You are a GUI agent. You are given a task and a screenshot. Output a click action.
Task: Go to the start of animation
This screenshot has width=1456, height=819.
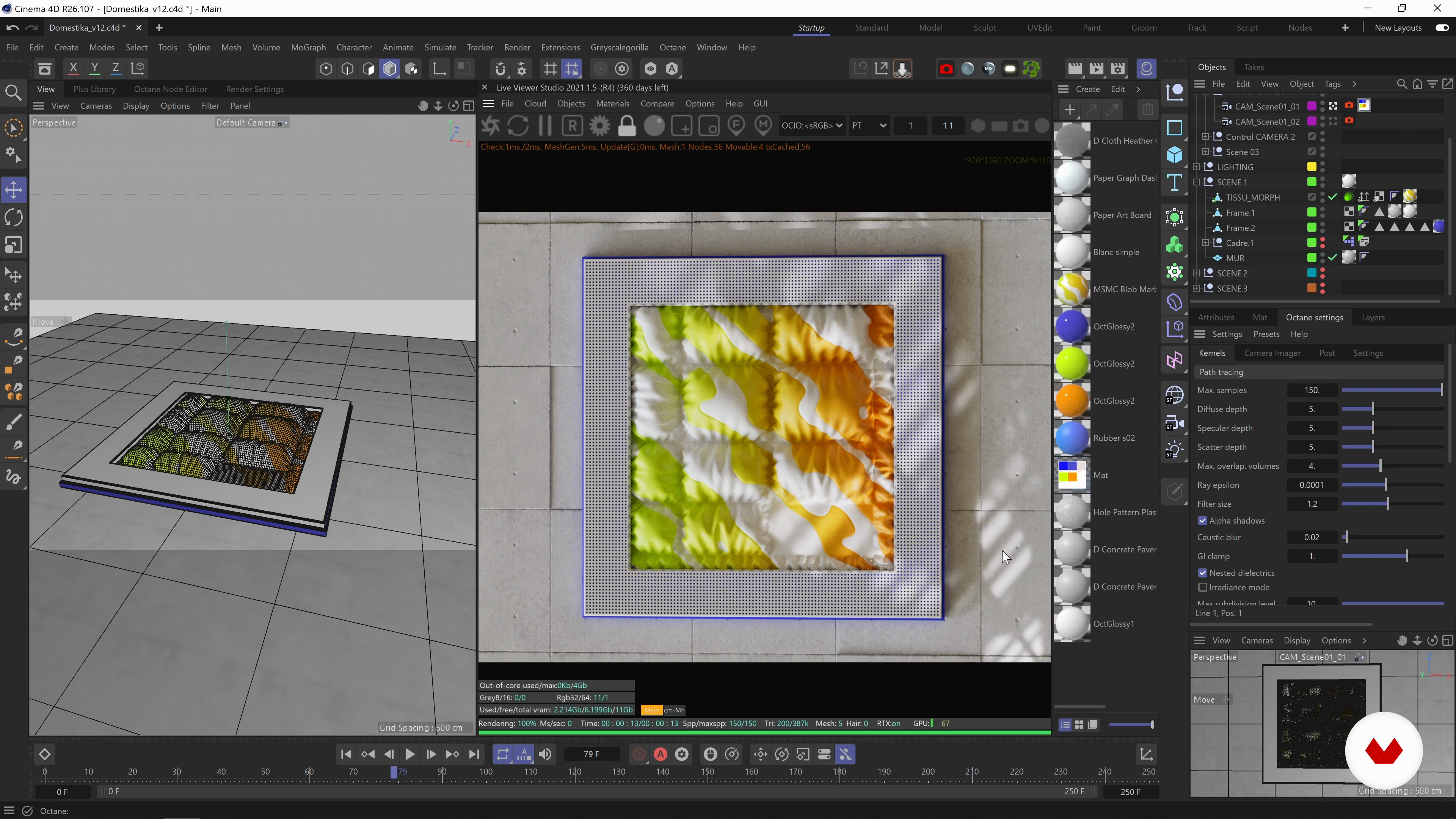346,754
